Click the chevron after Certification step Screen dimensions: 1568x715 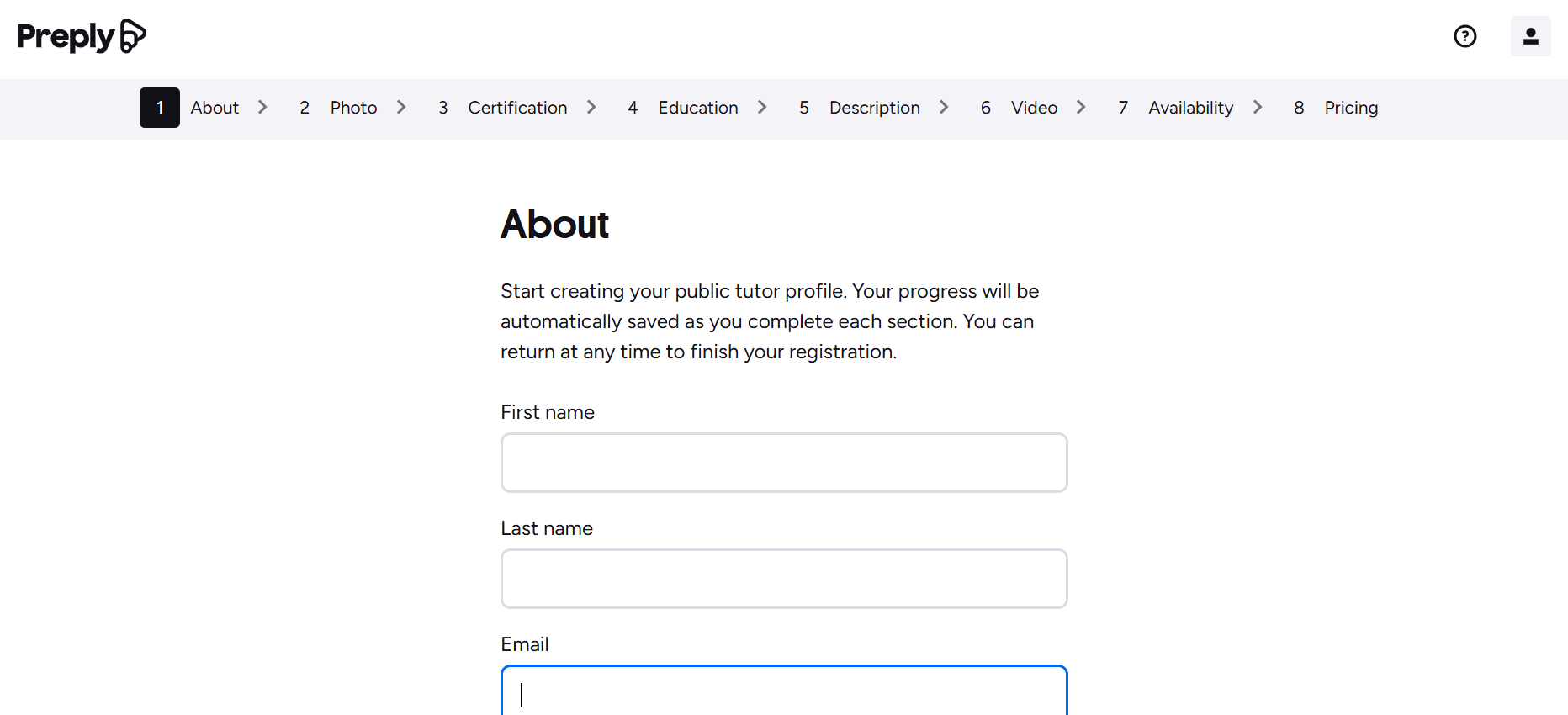[x=591, y=108]
